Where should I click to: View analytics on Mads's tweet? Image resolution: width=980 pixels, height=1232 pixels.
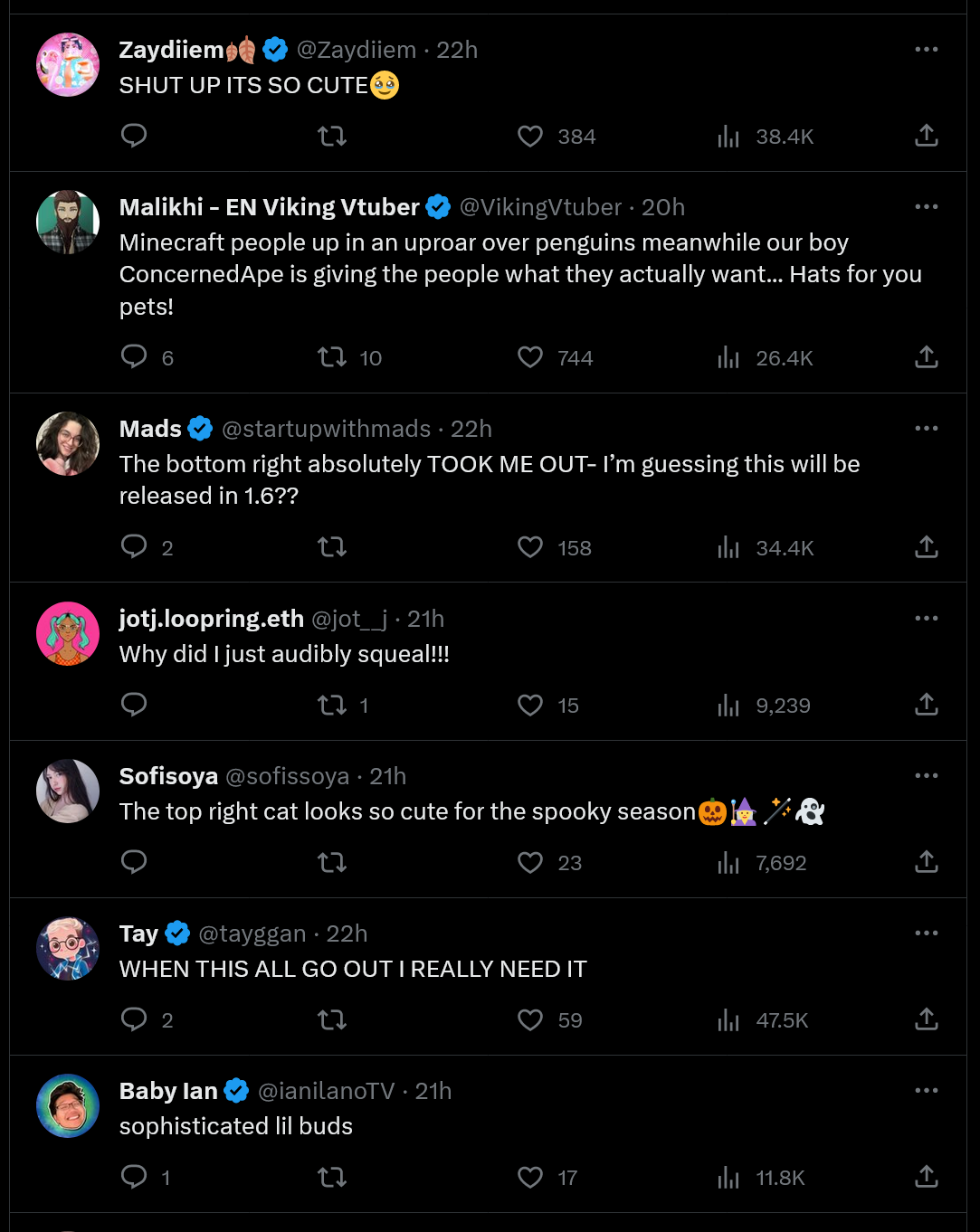pos(728,547)
